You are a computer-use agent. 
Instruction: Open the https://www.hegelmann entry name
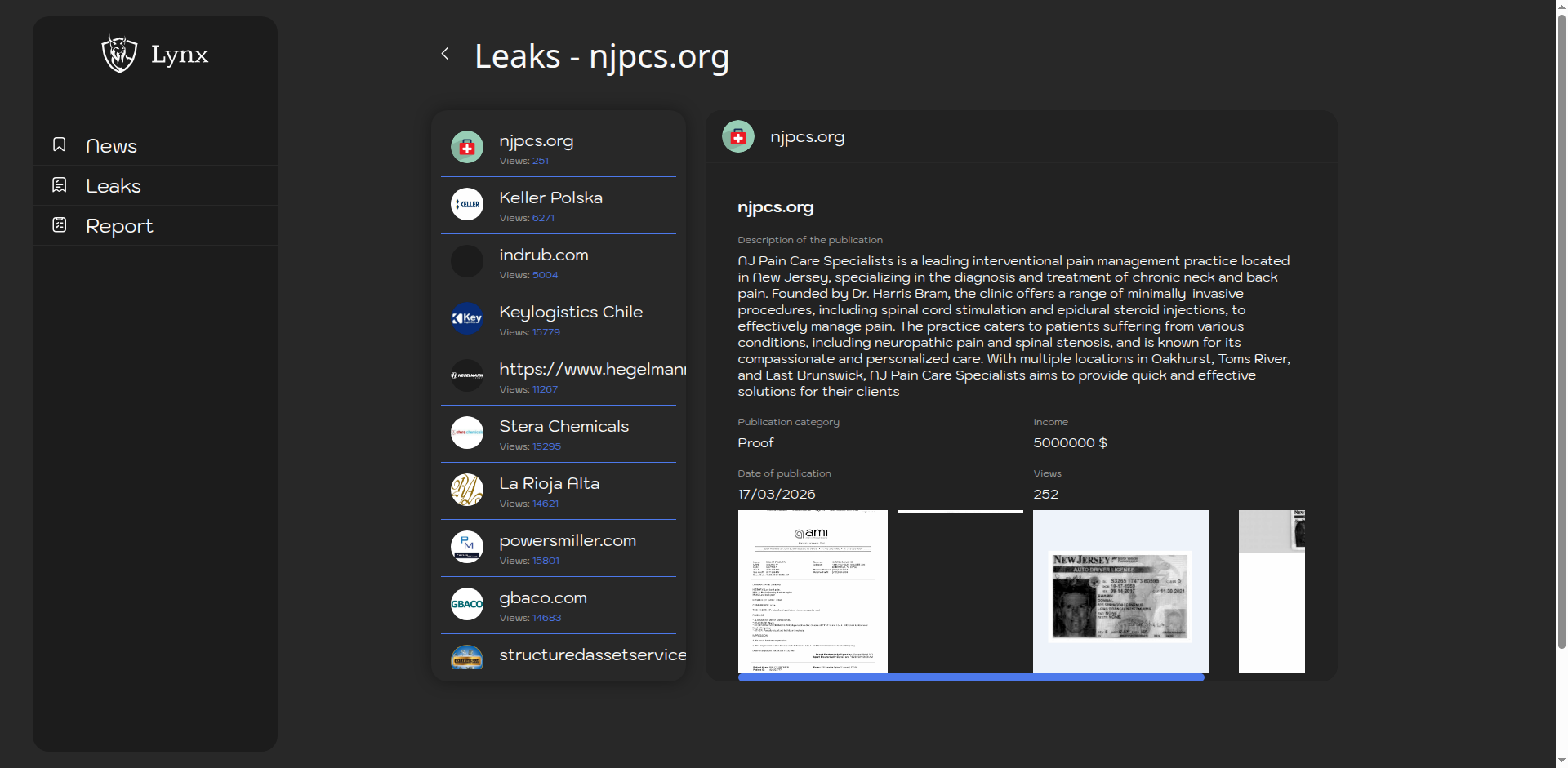[x=592, y=370]
